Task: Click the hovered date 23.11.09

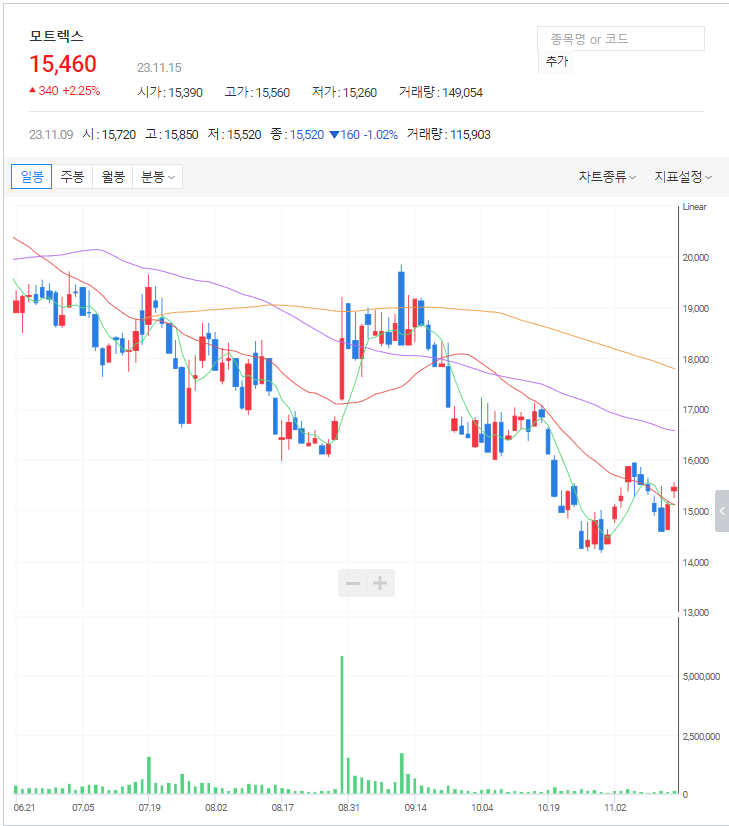Action: (51, 134)
